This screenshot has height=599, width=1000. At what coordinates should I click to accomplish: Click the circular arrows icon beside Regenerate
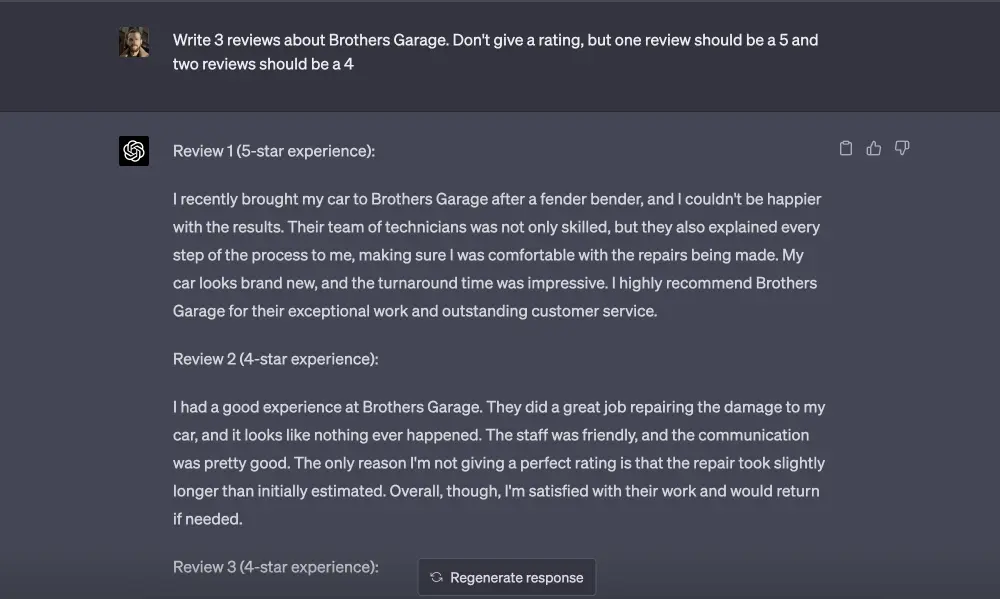click(x=436, y=577)
